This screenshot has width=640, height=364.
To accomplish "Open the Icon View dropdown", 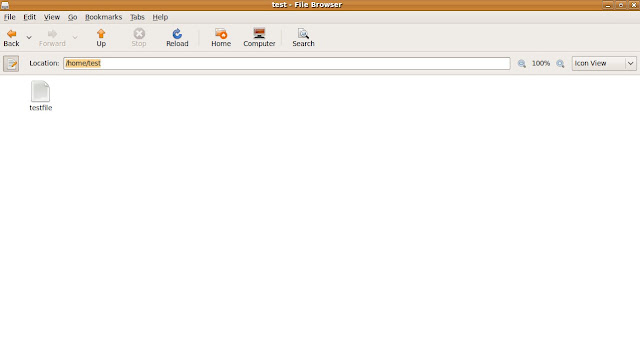I will point(604,63).
